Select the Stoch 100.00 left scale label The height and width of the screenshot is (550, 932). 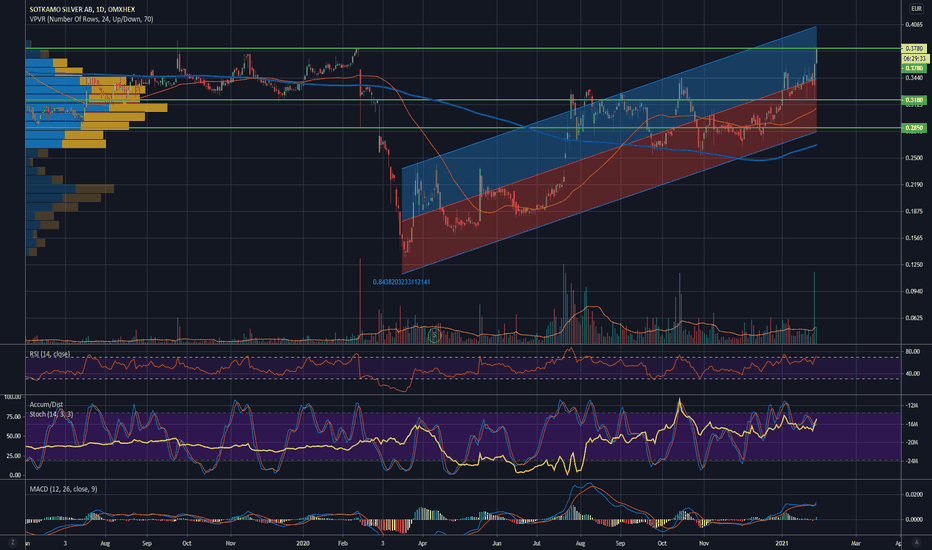click(13, 397)
